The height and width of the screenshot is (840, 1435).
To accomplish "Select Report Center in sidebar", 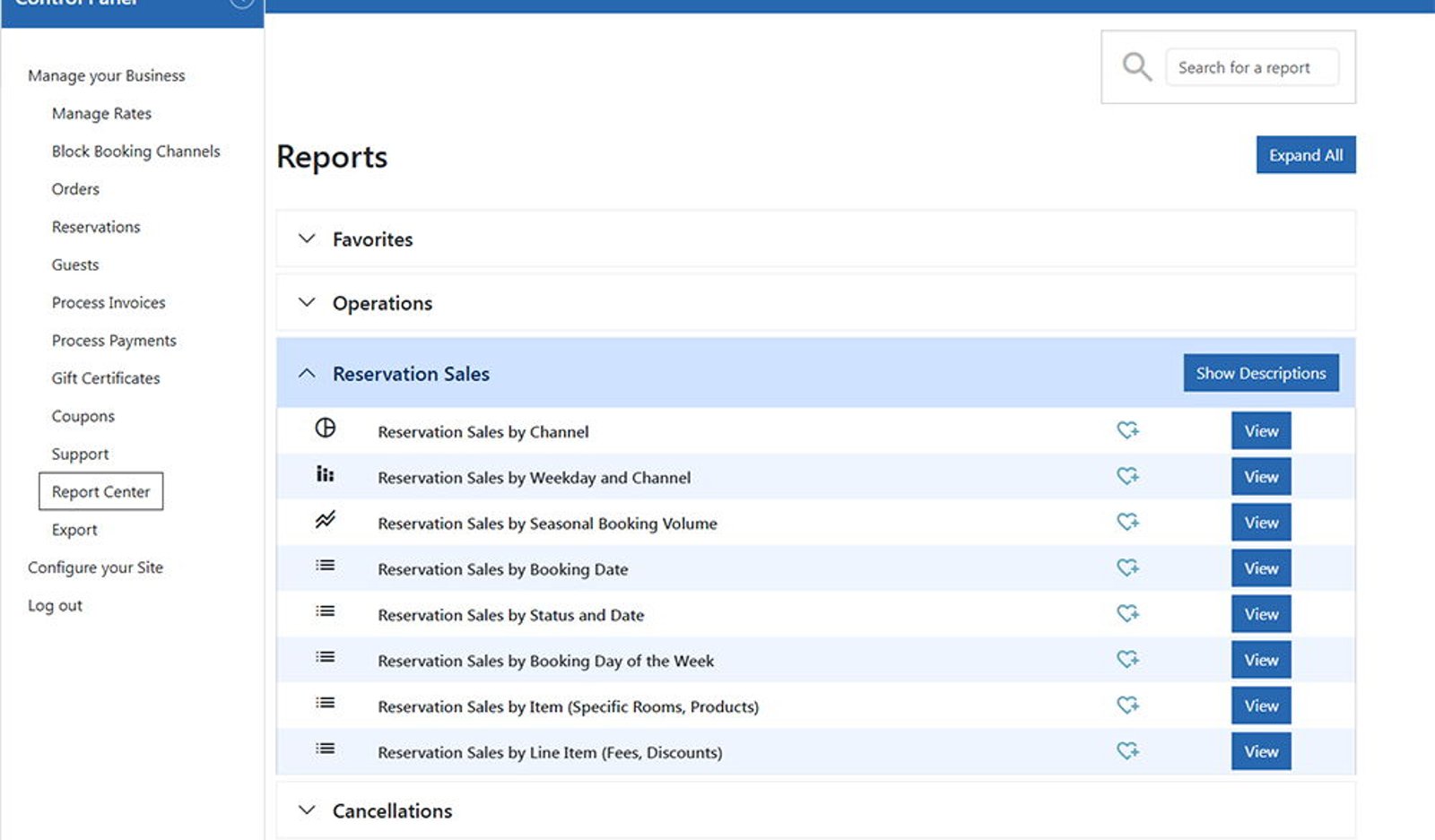I will (x=100, y=491).
